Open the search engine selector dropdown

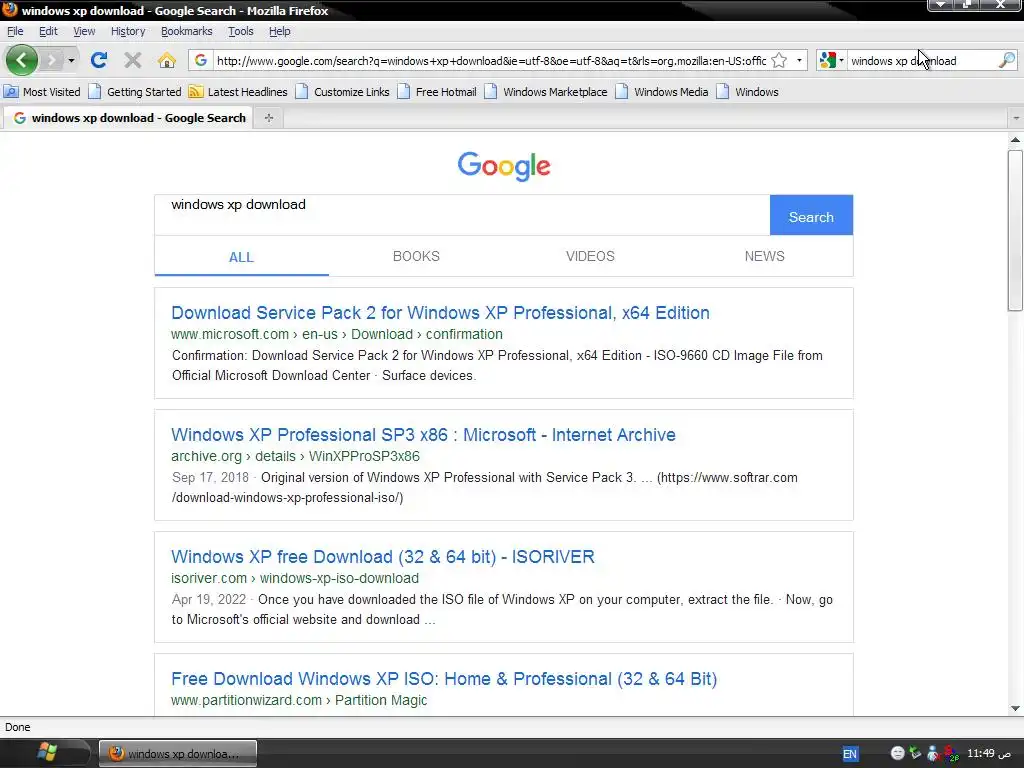coord(832,61)
